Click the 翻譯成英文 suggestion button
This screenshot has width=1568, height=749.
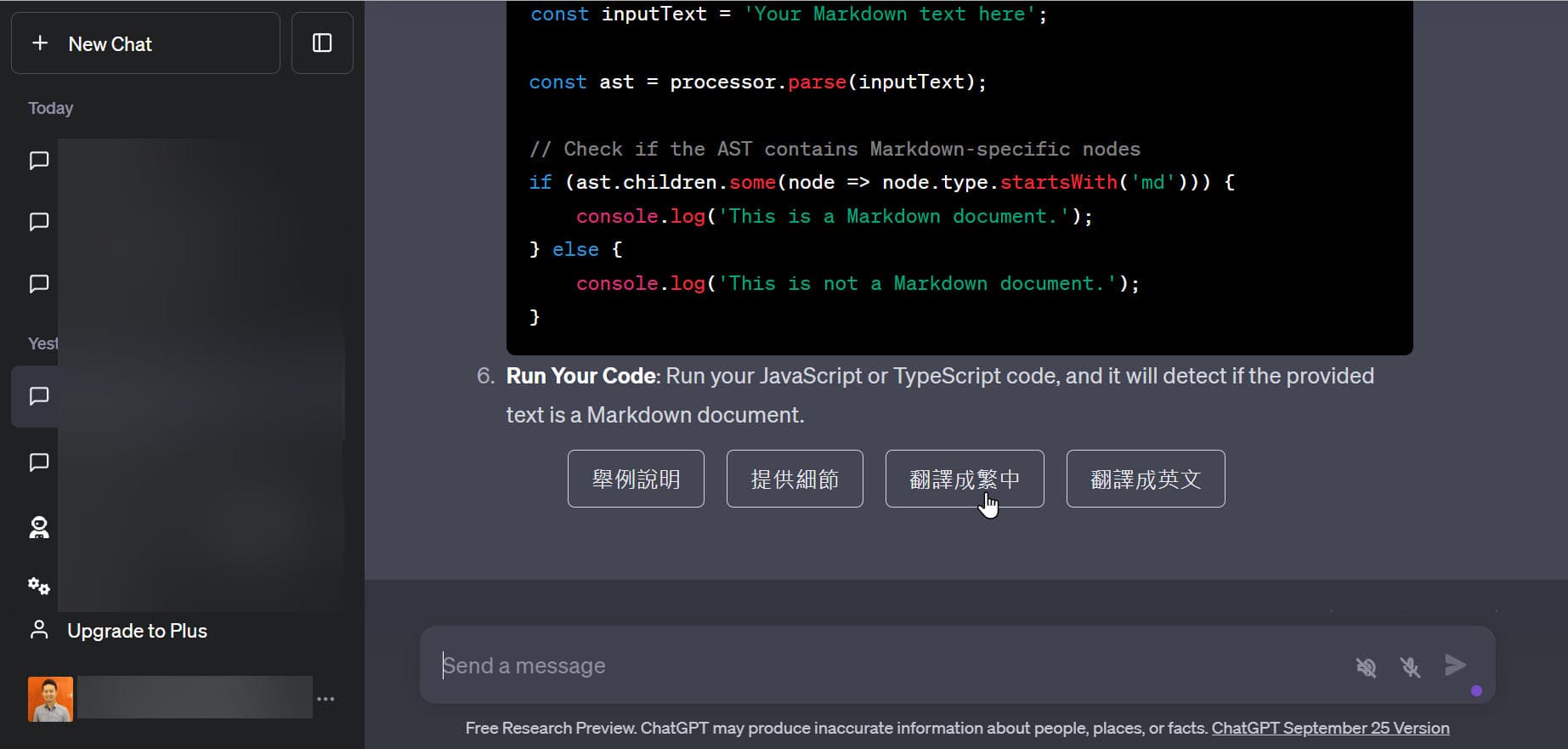point(1146,479)
